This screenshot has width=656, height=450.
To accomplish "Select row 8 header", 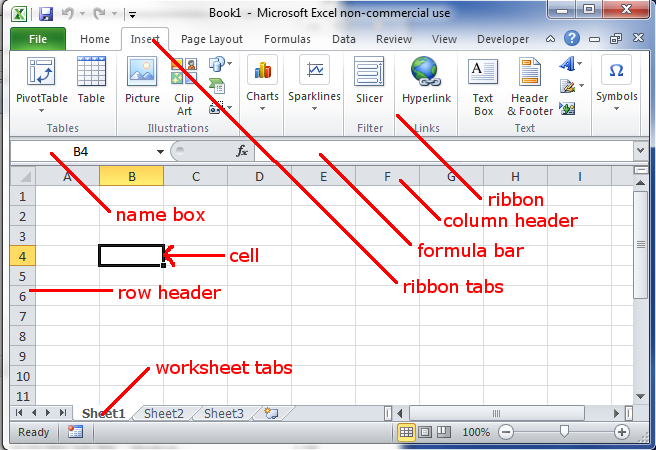I will click(x=23, y=336).
